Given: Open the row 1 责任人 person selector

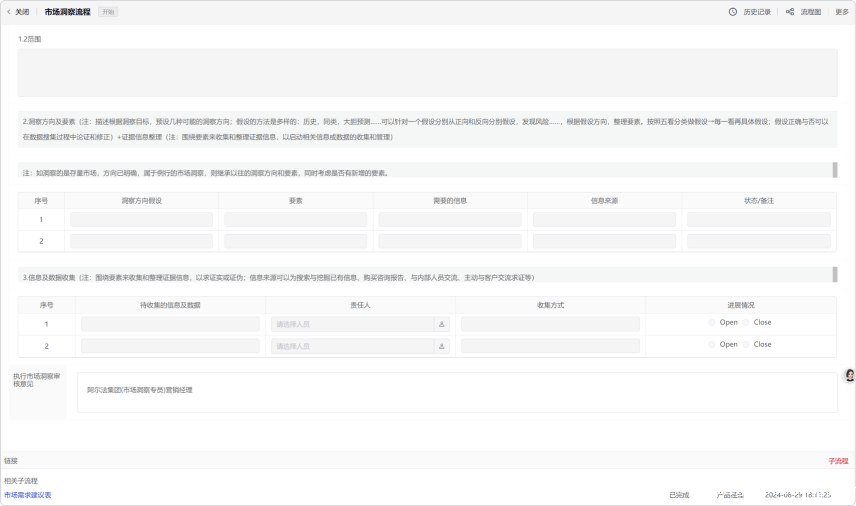Looking at the screenshot, I should click(351, 324).
